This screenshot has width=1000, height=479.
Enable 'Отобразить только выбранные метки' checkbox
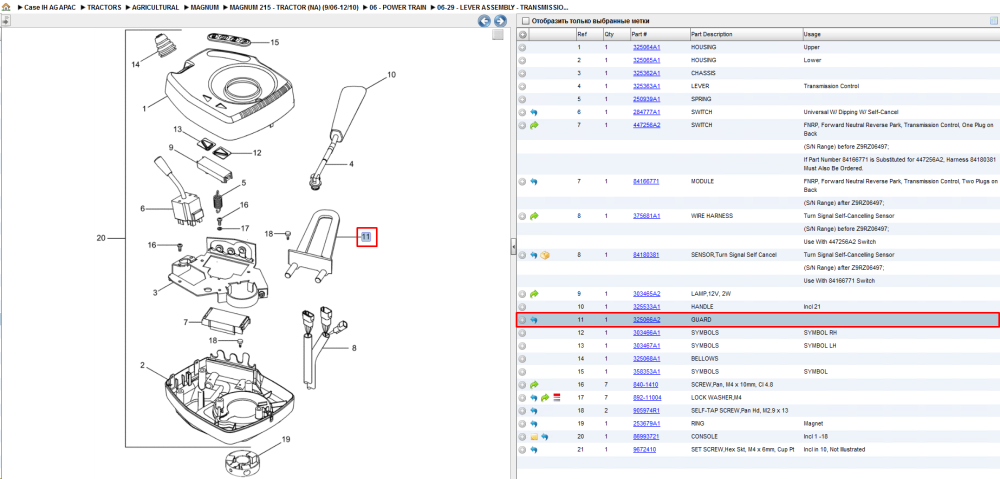point(526,21)
